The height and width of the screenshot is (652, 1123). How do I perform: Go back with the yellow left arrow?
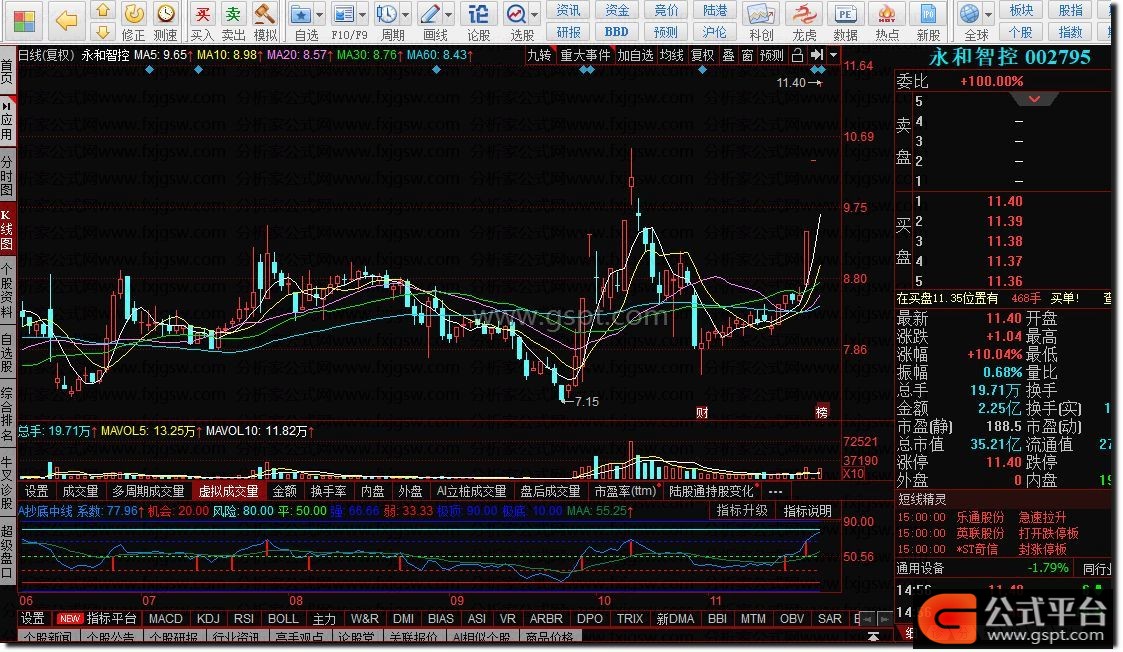67,21
